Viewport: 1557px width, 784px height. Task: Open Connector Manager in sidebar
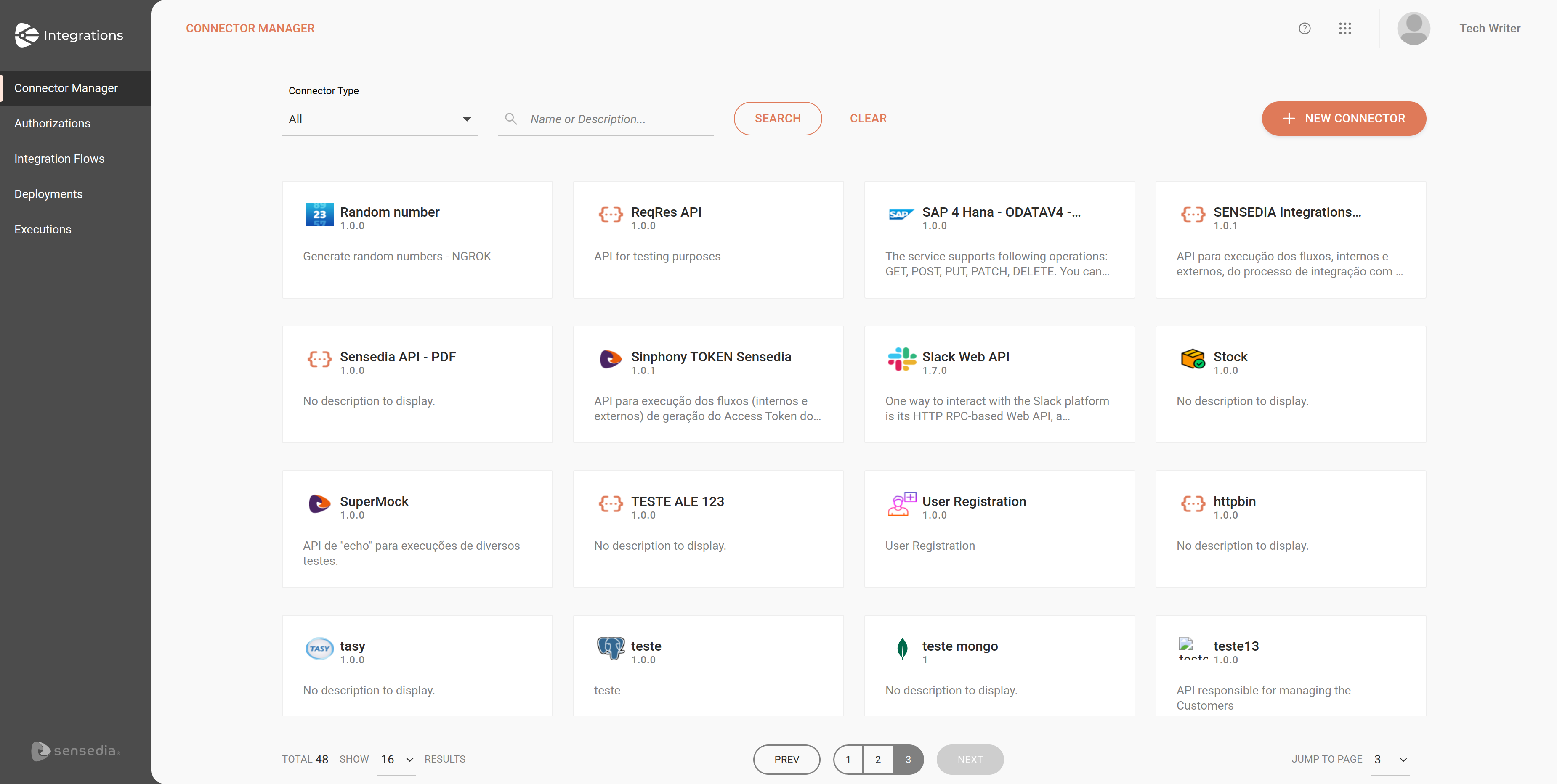tap(76, 88)
